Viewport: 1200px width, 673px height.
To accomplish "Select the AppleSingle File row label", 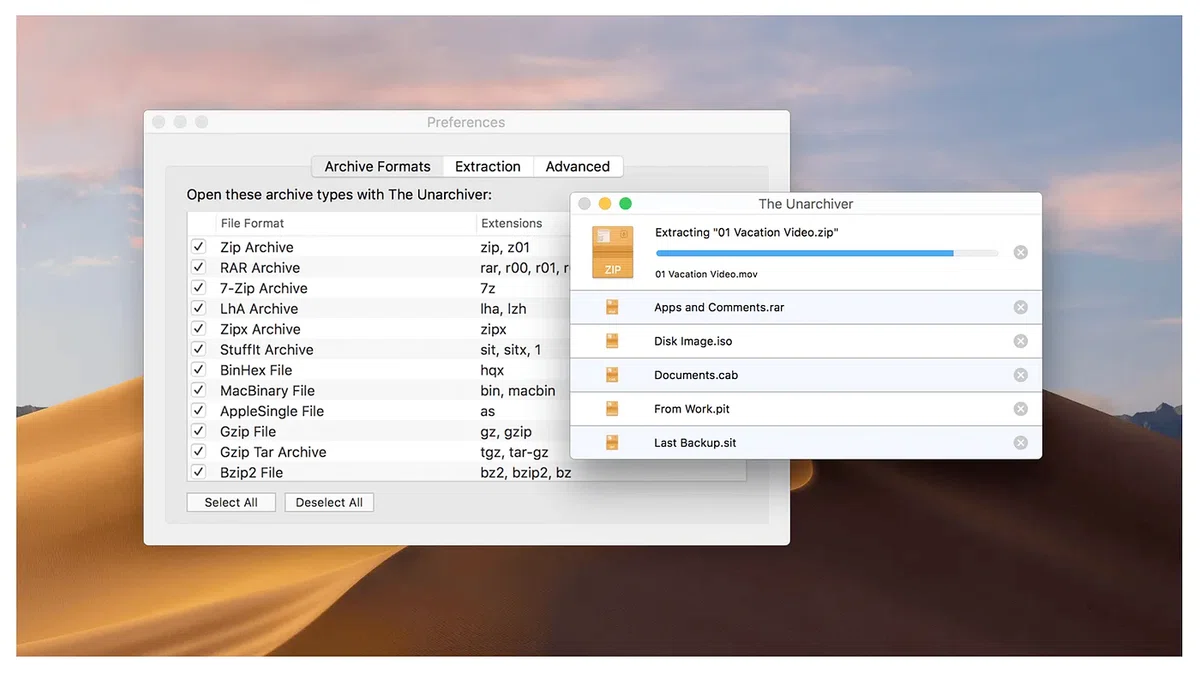I will tap(272, 411).
